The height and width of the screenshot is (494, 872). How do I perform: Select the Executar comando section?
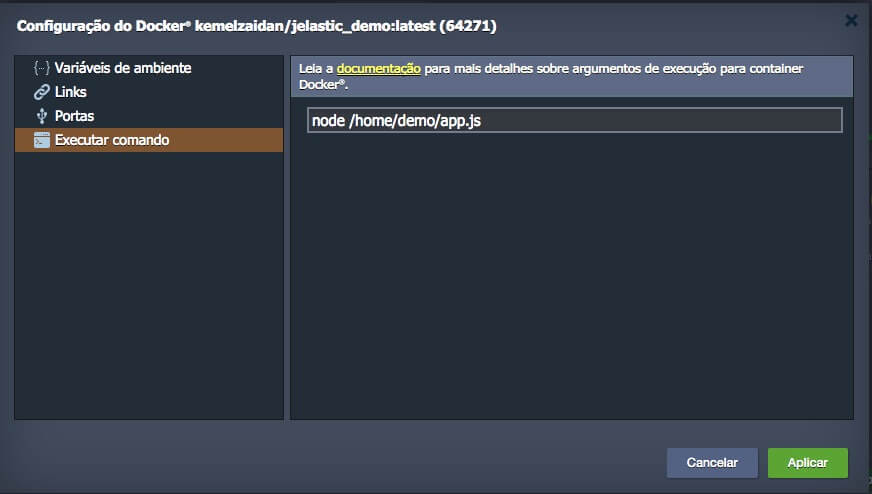(149, 140)
